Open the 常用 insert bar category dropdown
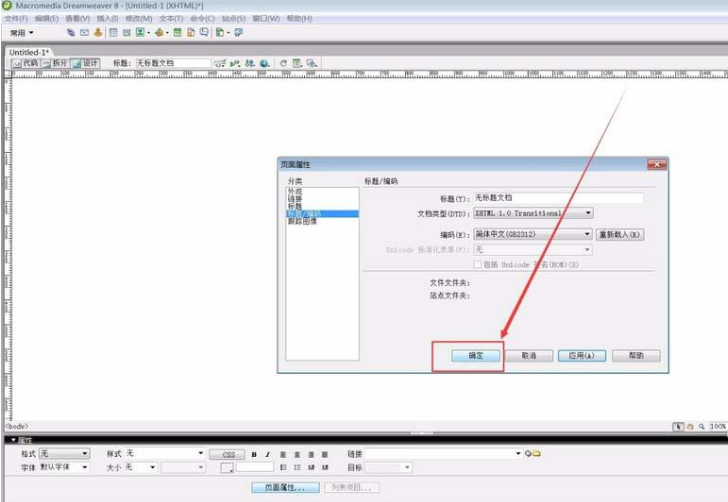Screen dimensions: 728x502 coord(22,33)
